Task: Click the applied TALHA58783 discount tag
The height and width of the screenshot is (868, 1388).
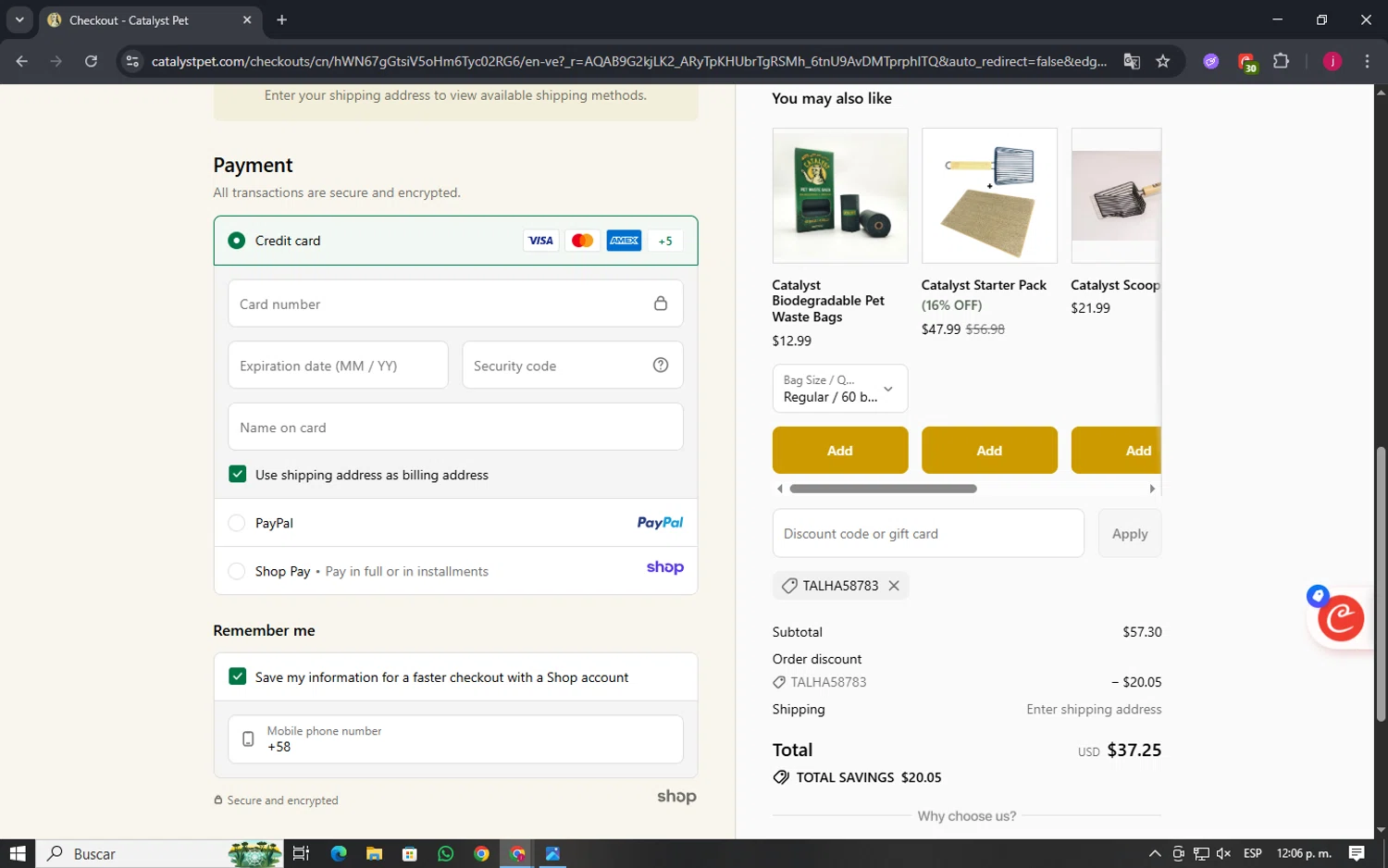Action: tap(840, 586)
